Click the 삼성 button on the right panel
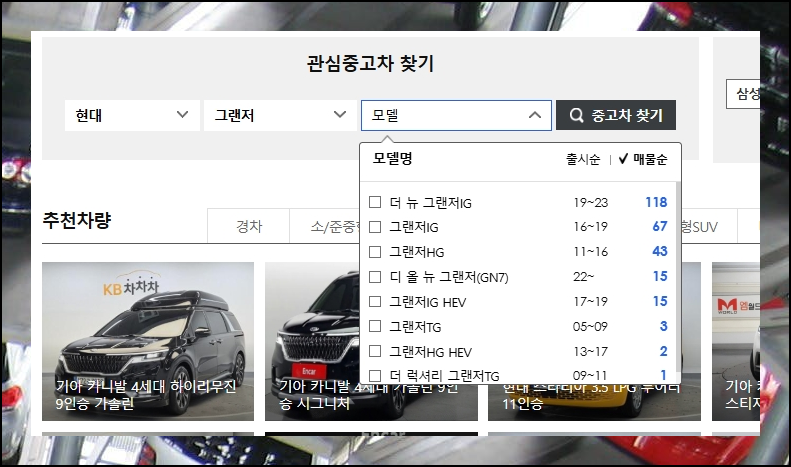 [743, 94]
